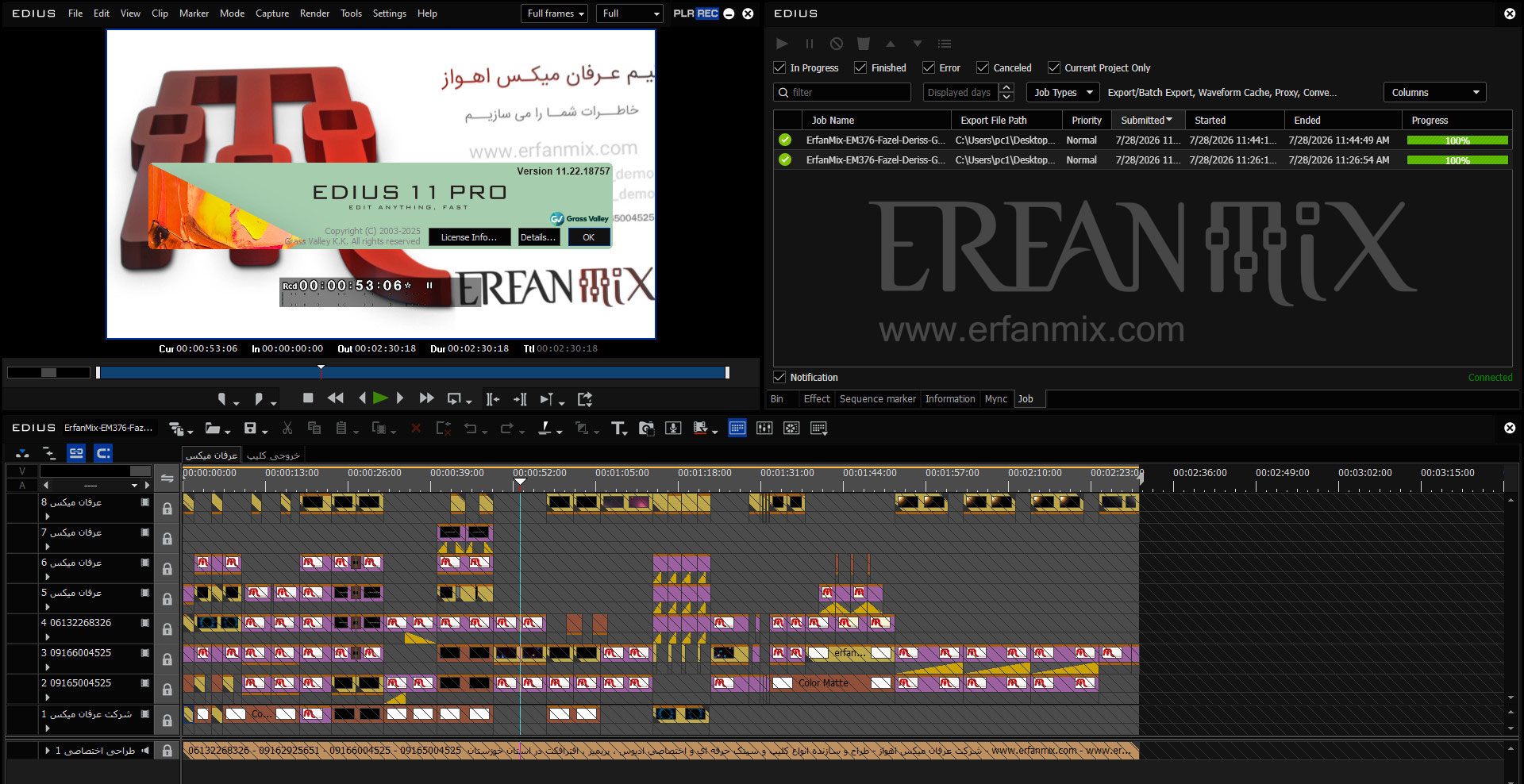Viewport: 1524px width, 784px height.
Task: Click the Play button in the player controls
Action: tap(380, 398)
